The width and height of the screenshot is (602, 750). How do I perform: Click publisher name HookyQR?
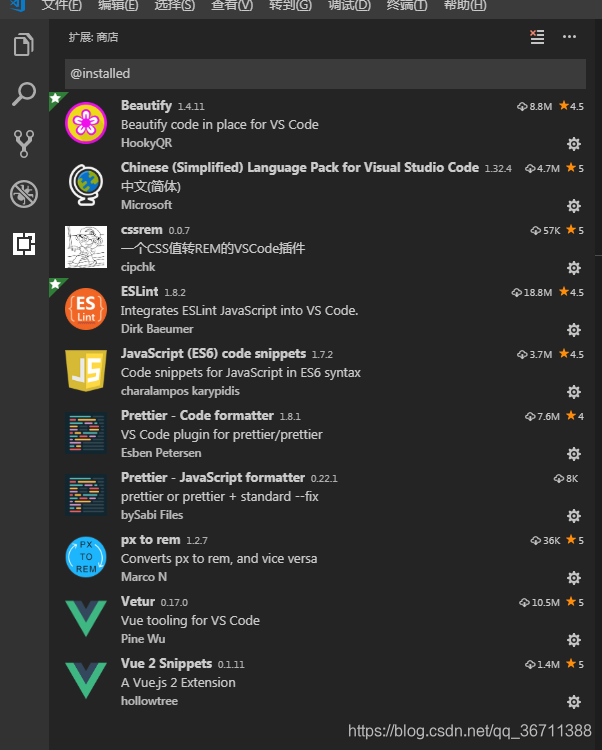pyautogui.click(x=146, y=143)
